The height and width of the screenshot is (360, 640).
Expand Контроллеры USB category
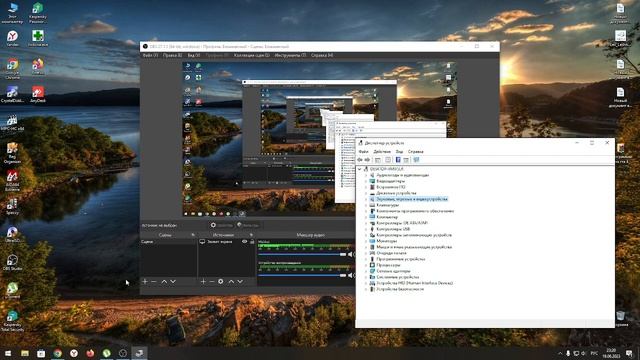pyautogui.click(x=366, y=229)
